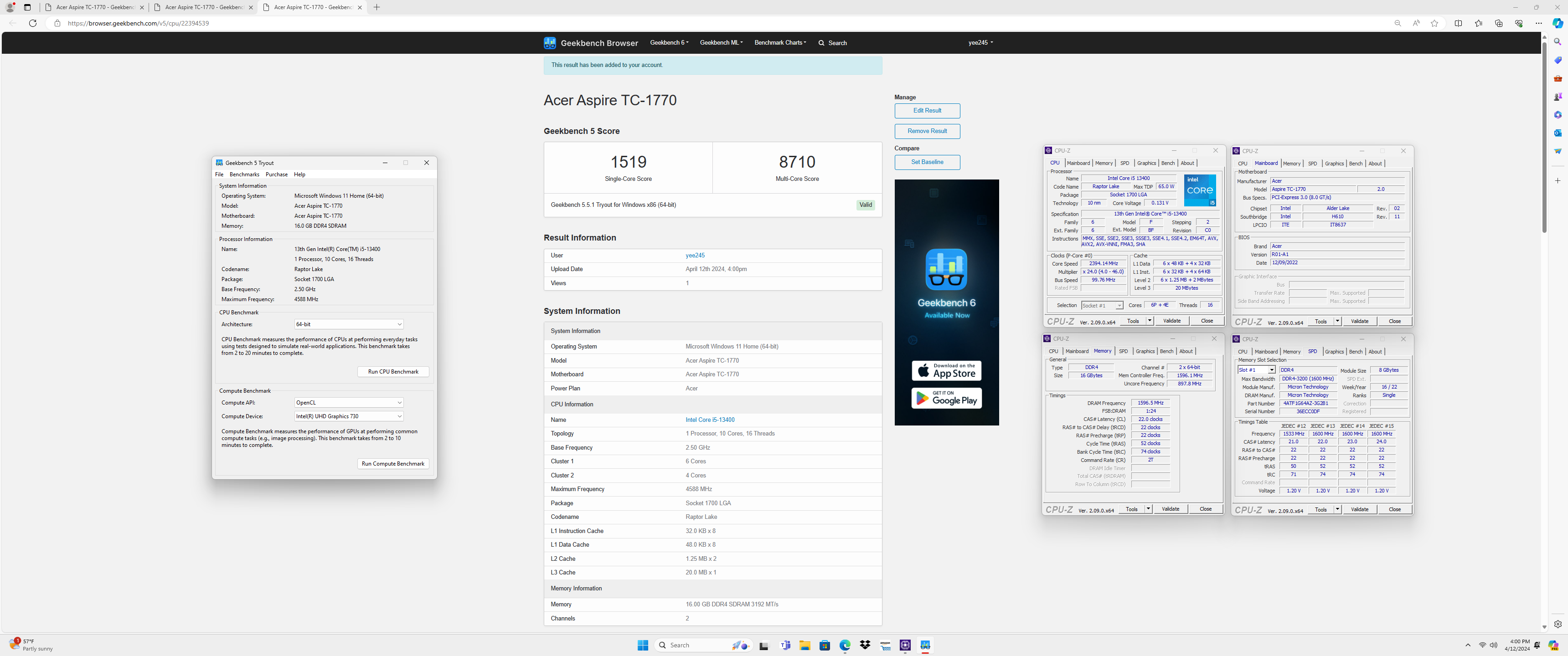Click Validate in CPU-Z Mainboard window
This screenshot has height=656, width=1568.
click(x=1359, y=321)
